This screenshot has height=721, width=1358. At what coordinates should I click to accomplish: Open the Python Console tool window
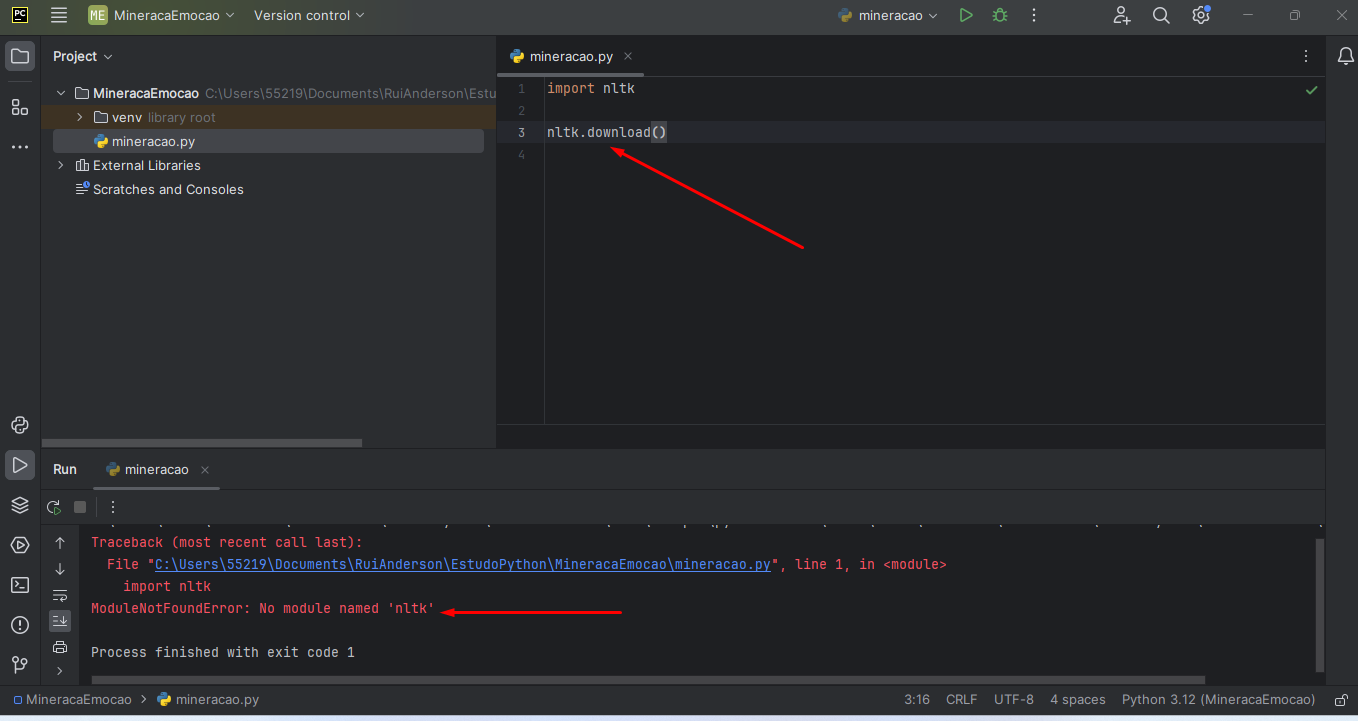[20, 425]
